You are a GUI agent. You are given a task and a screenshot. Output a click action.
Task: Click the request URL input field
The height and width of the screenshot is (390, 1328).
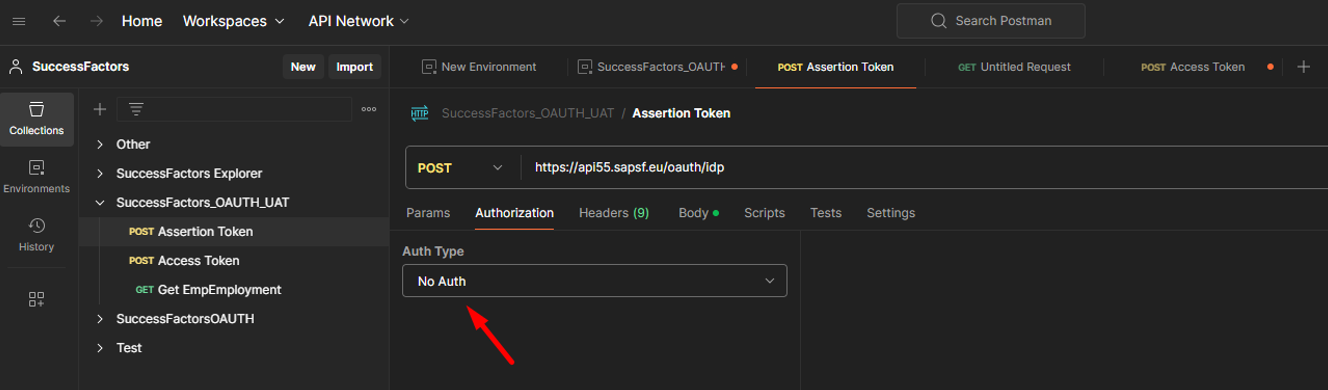click(x=925, y=168)
